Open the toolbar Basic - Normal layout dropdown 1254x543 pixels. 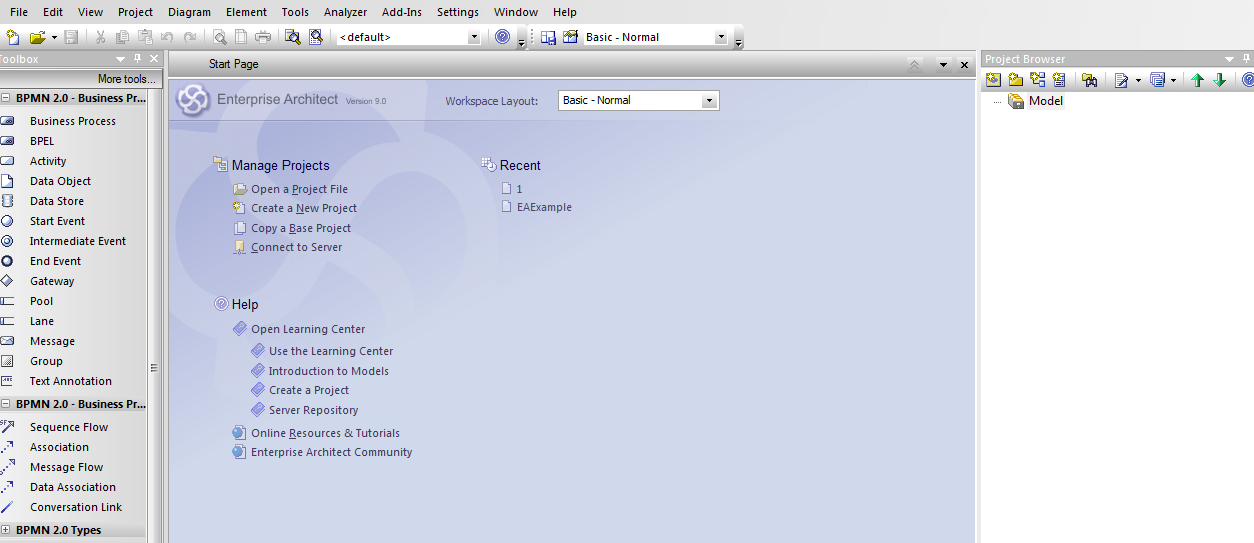tap(721, 37)
